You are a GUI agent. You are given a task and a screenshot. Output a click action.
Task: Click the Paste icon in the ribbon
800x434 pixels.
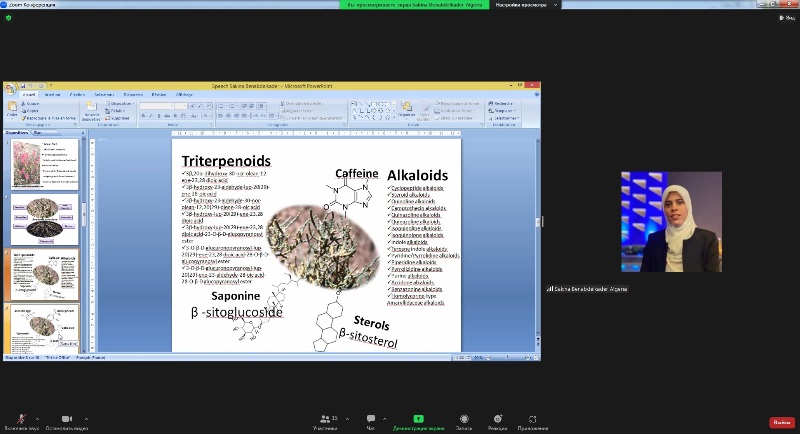coord(12,111)
